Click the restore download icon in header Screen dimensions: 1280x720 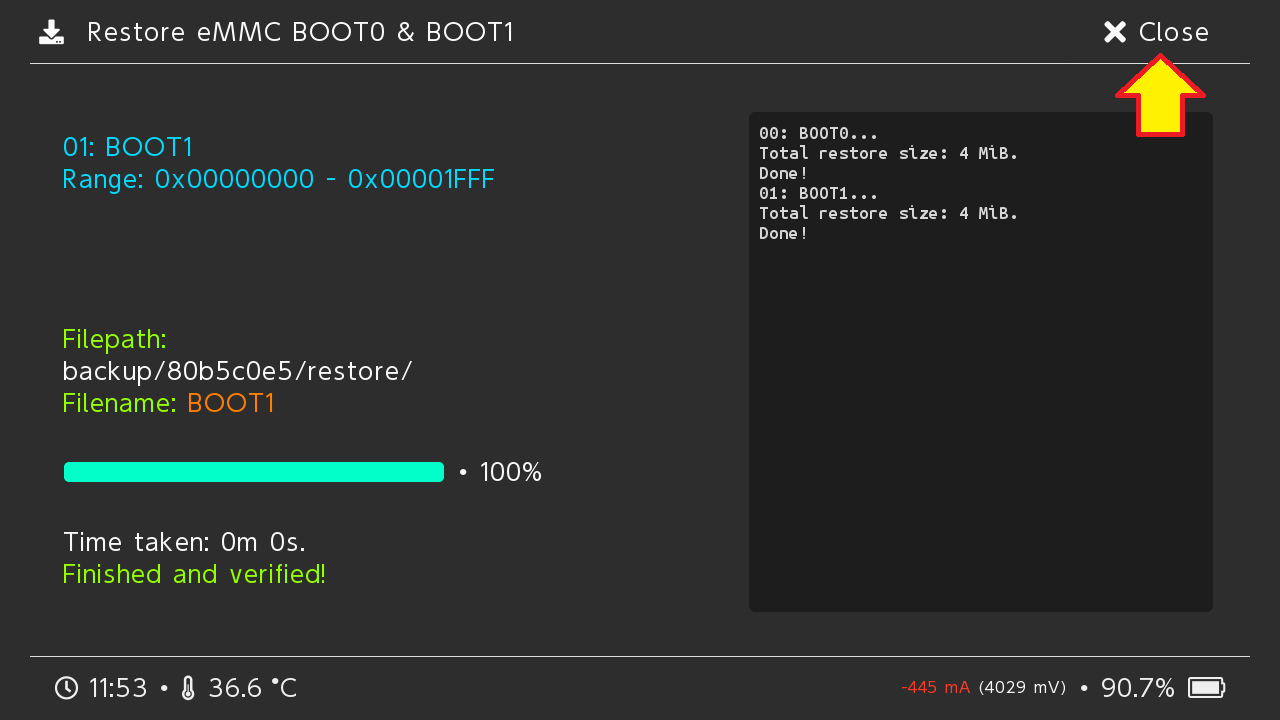pos(51,33)
